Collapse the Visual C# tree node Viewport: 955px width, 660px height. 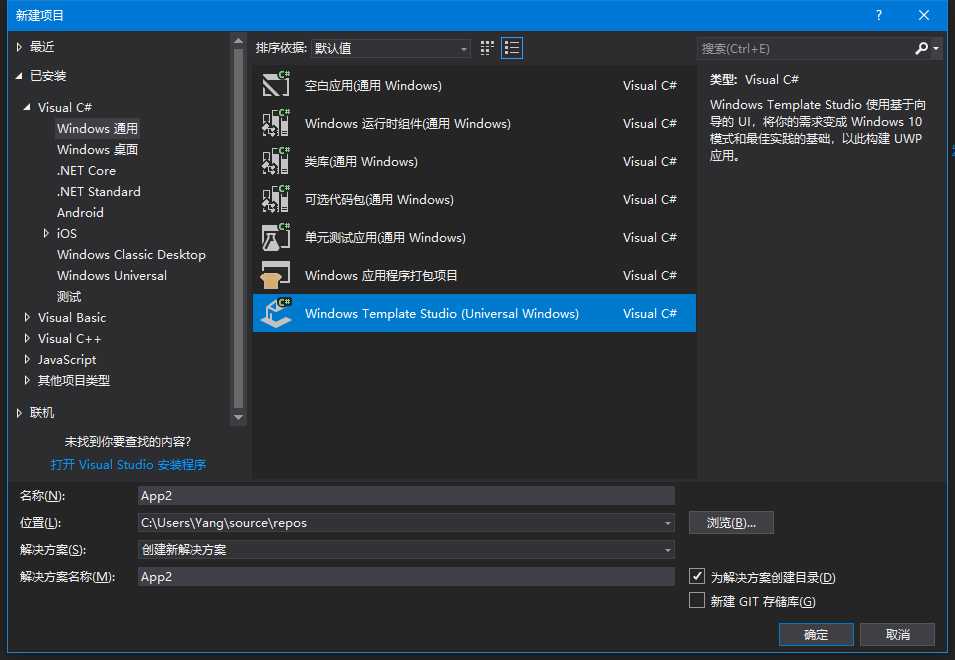(27, 107)
